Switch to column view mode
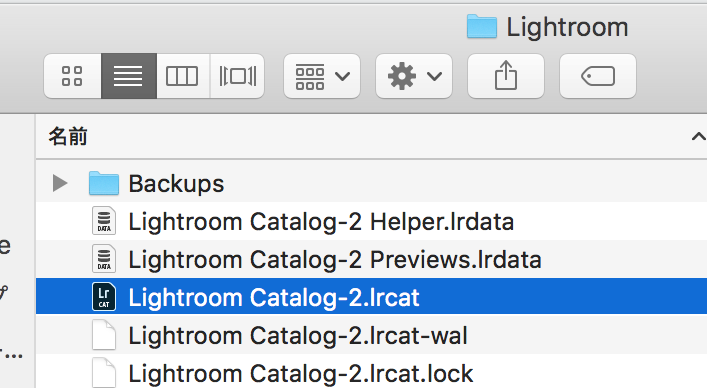 (x=183, y=76)
